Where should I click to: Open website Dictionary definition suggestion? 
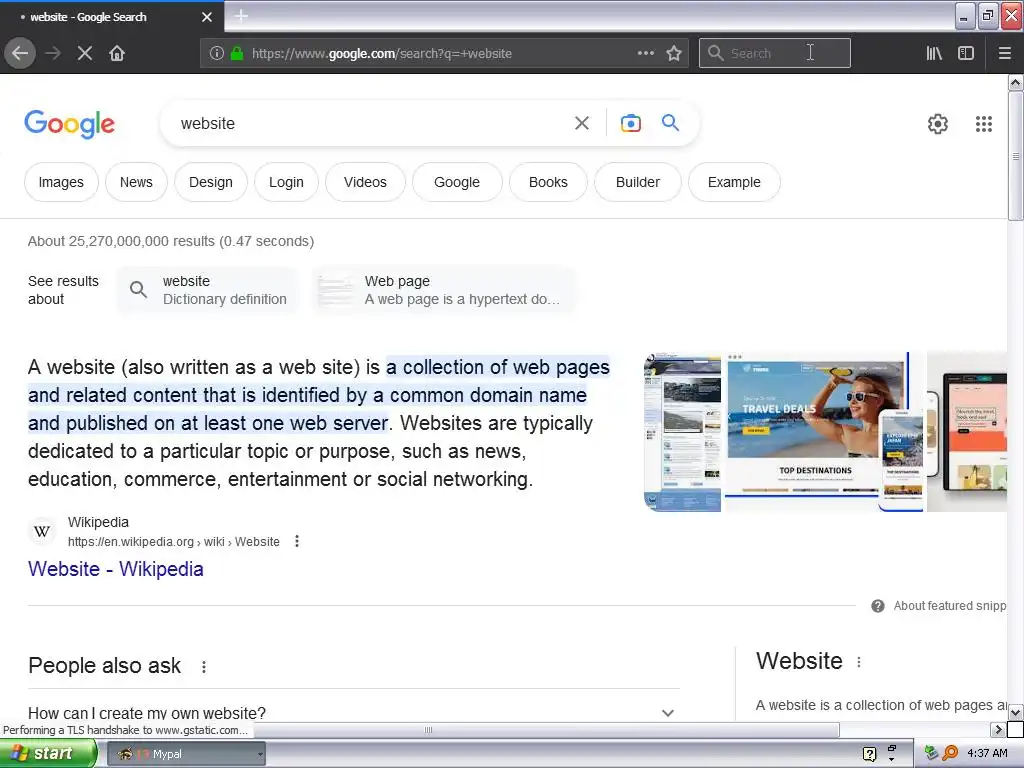coord(208,290)
